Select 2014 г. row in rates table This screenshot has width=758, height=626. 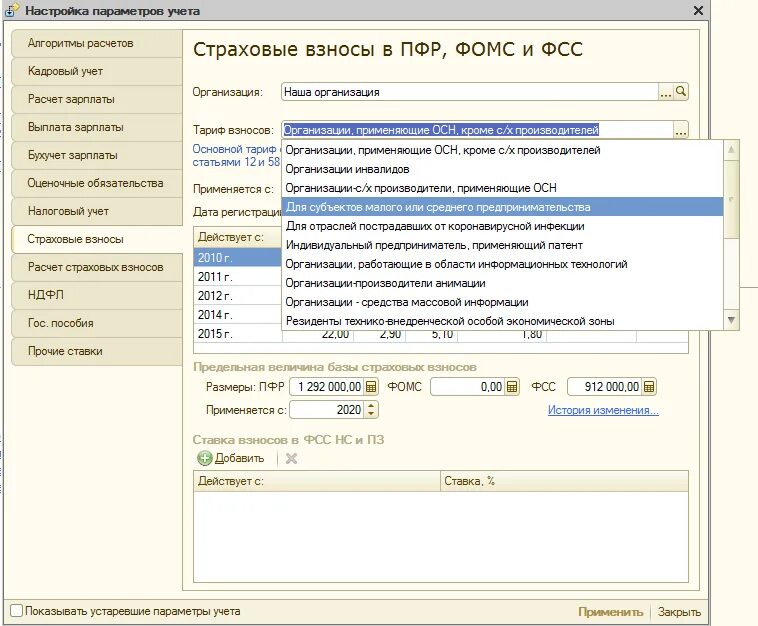coord(238,315)
